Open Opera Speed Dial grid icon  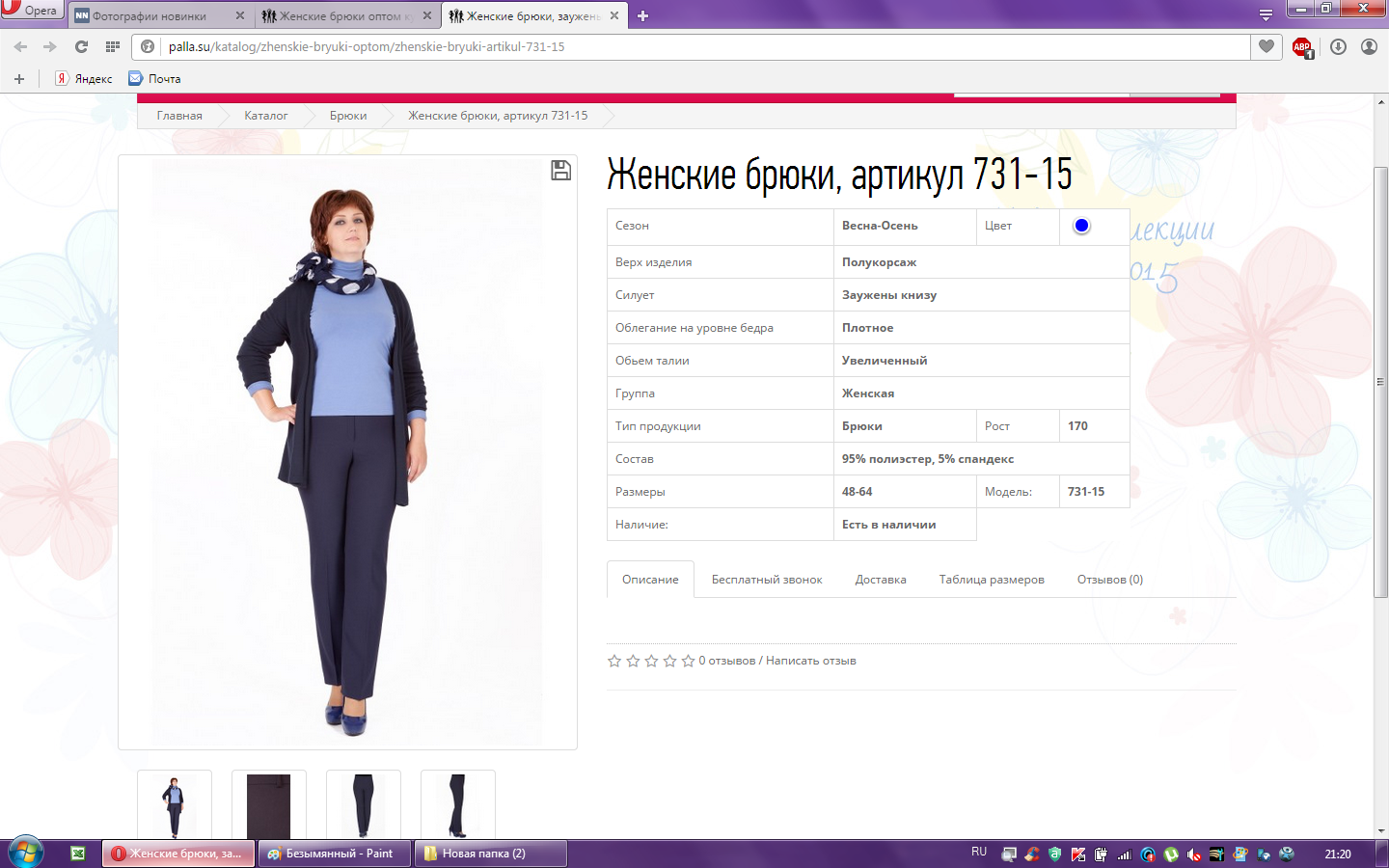tap(113, 46)
